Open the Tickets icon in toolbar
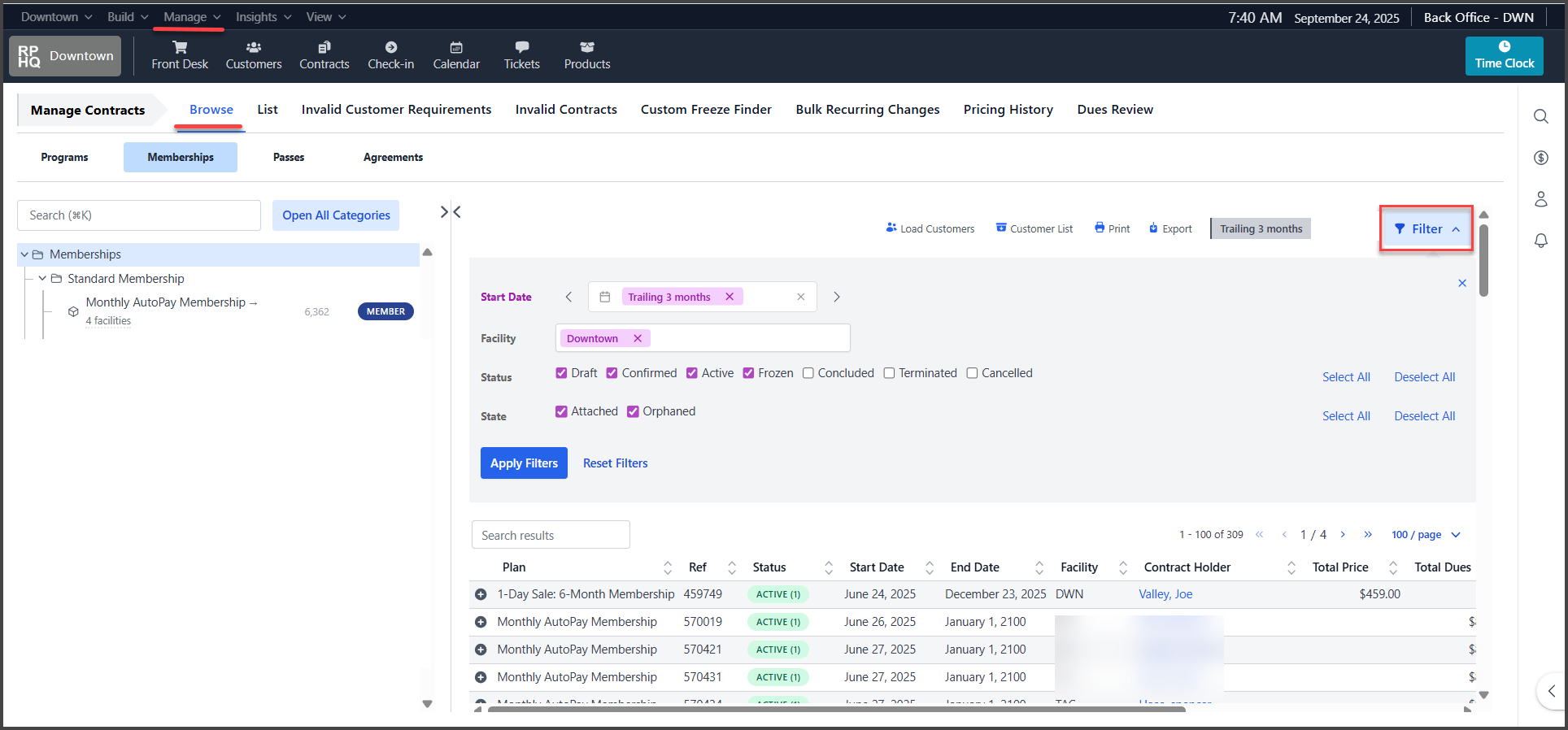 coord(521,48)
